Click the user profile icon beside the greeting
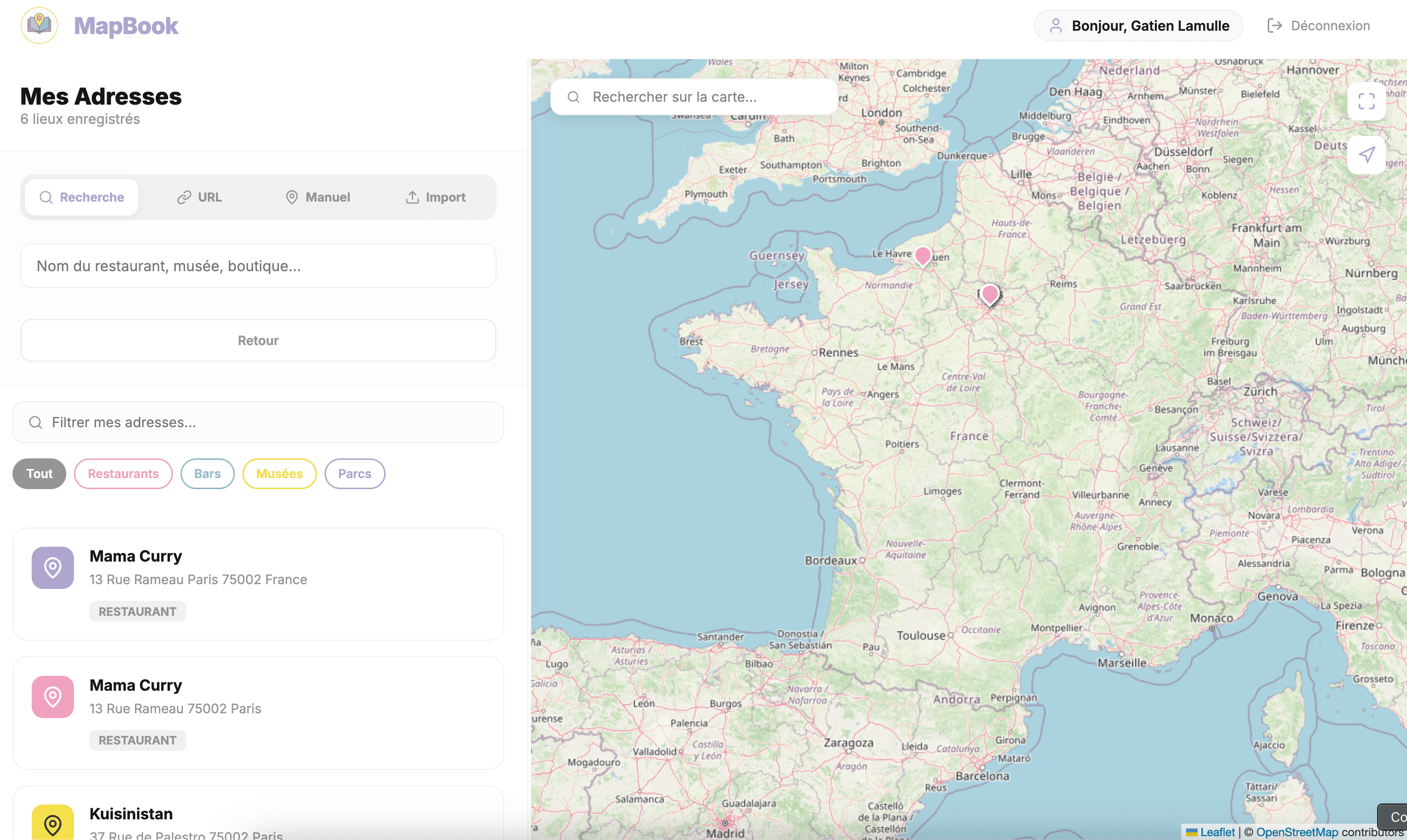Screen dimensions: 1407x840 click(x=1056, y=25)
